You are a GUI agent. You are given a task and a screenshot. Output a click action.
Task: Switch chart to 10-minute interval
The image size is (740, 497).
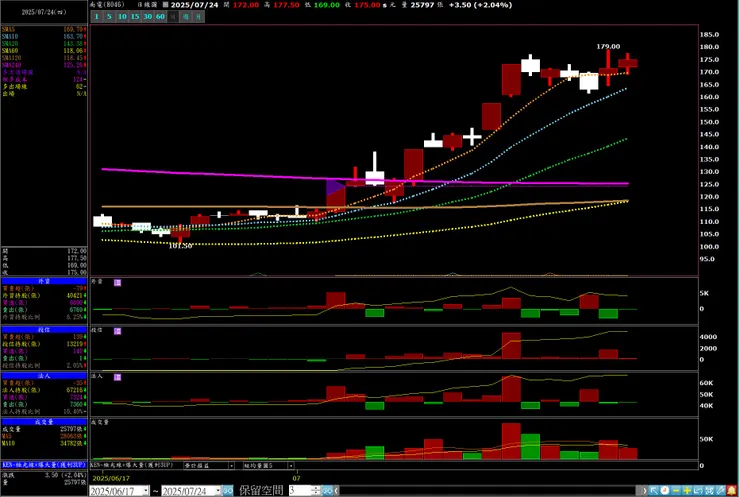pyautogui.click(x=122, y=17)
